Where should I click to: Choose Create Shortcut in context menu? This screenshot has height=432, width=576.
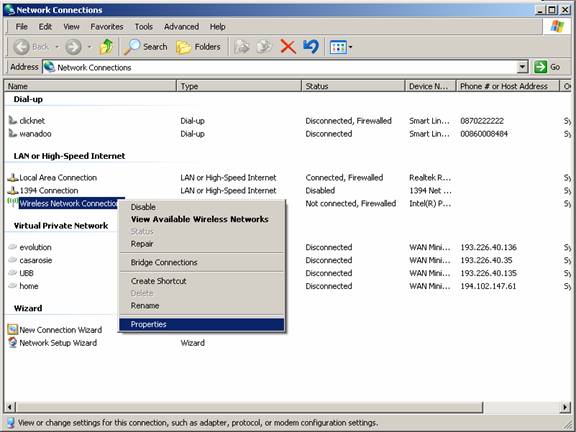(x=202, y=281)
